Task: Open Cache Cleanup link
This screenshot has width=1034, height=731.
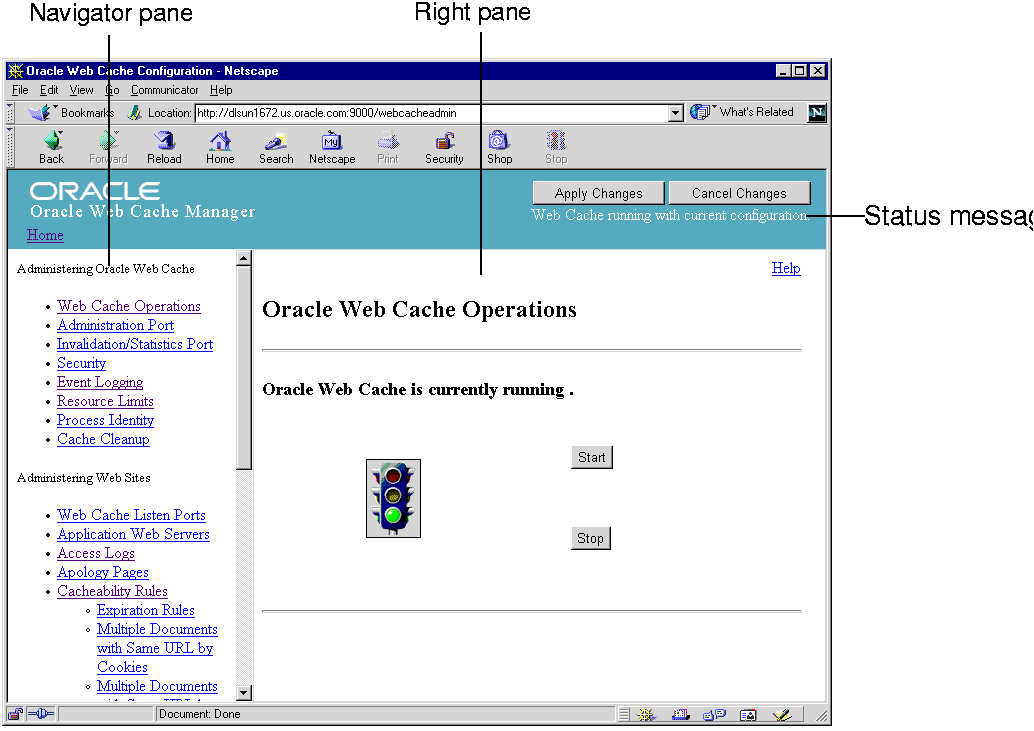Action: point(103,440)
